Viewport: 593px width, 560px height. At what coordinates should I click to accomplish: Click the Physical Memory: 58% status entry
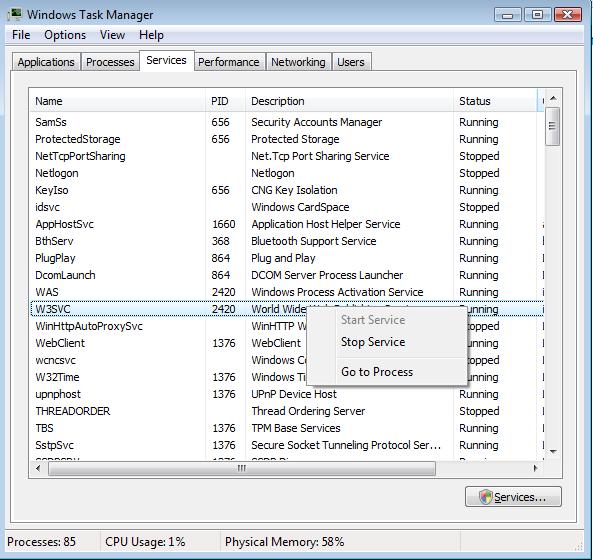[x=284, y=541]
